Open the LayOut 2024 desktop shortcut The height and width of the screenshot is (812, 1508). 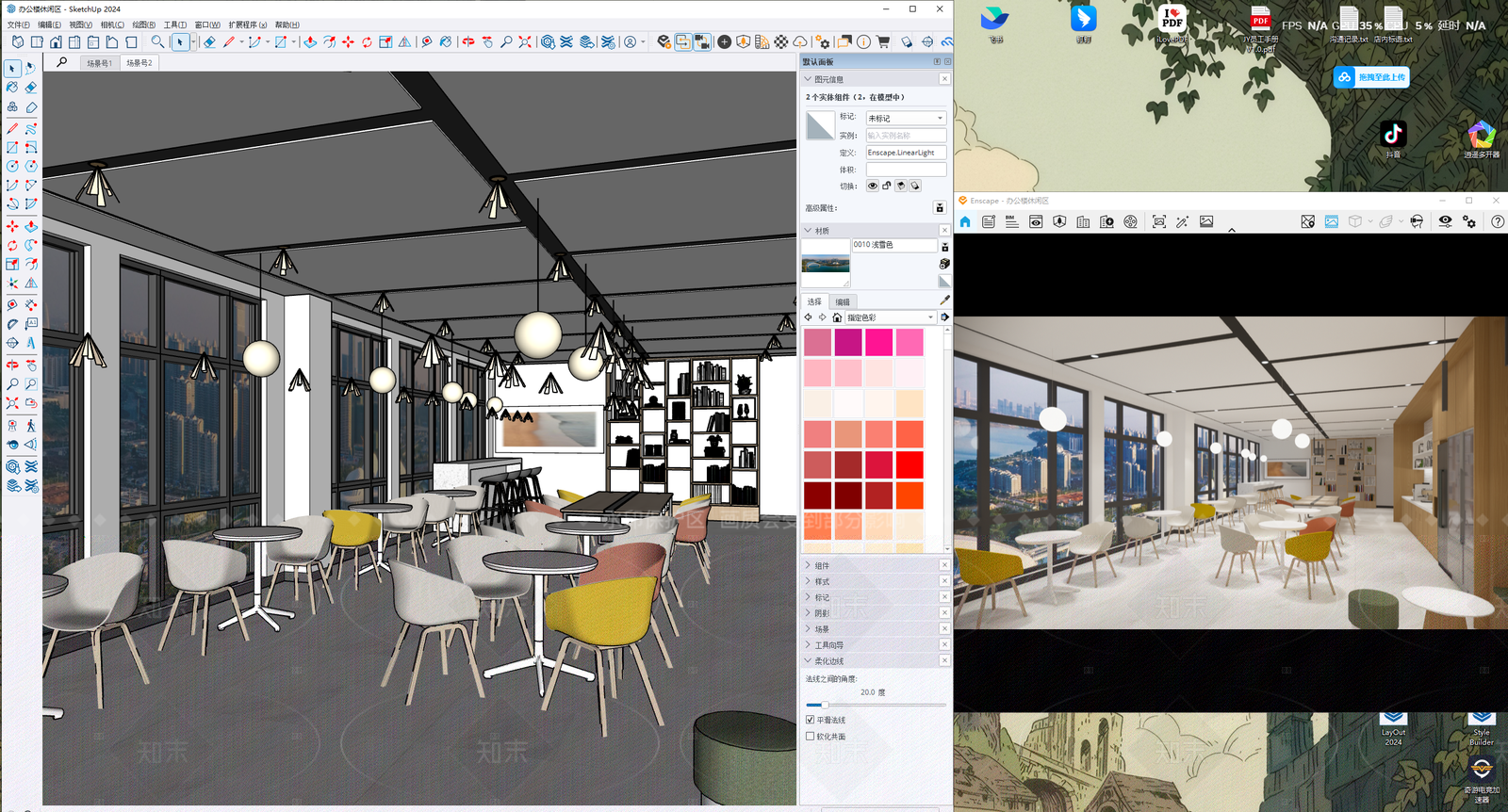(1393, 729)
